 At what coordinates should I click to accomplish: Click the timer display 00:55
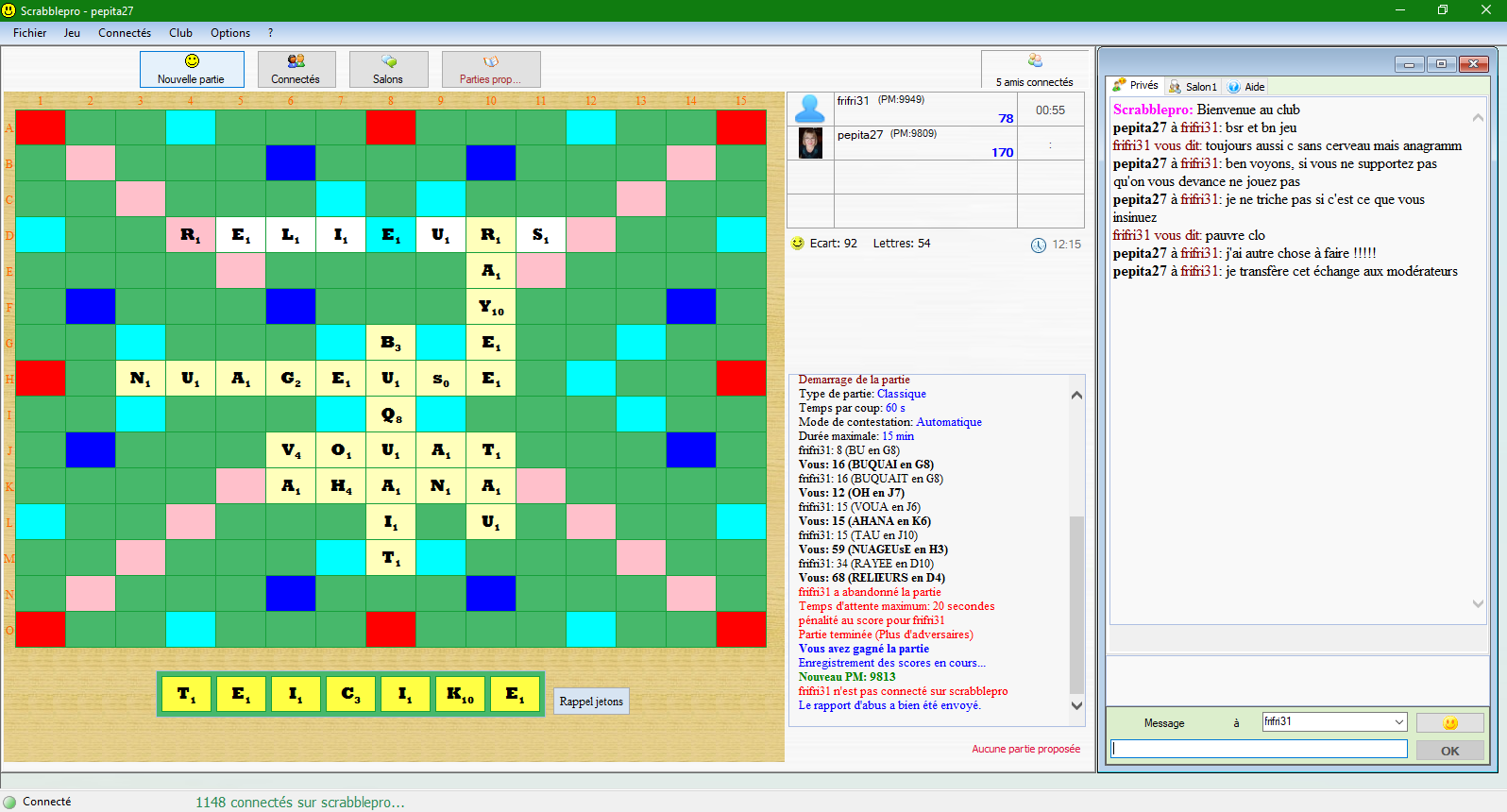pyautogui.click(x=1050, y=110)
